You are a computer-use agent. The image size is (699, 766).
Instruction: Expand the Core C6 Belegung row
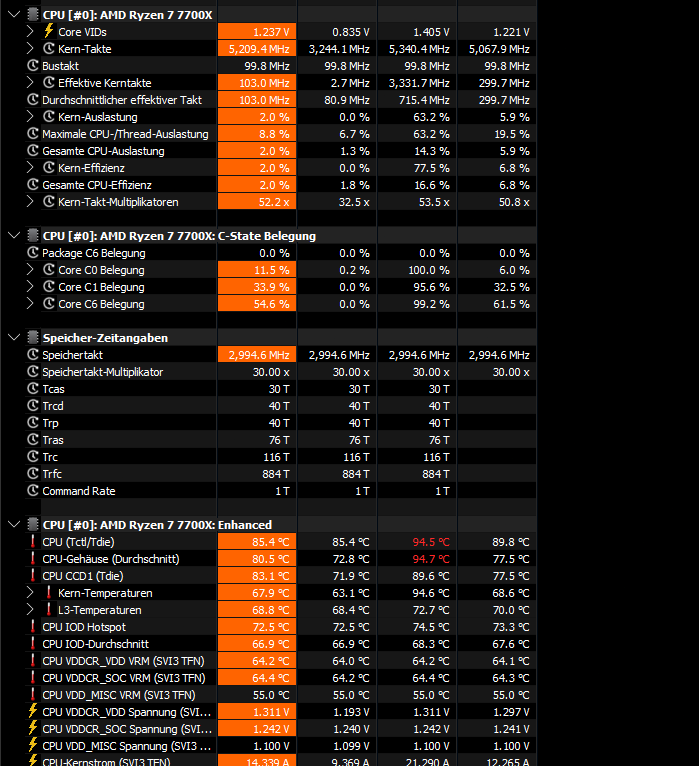[x=30, y=304]
